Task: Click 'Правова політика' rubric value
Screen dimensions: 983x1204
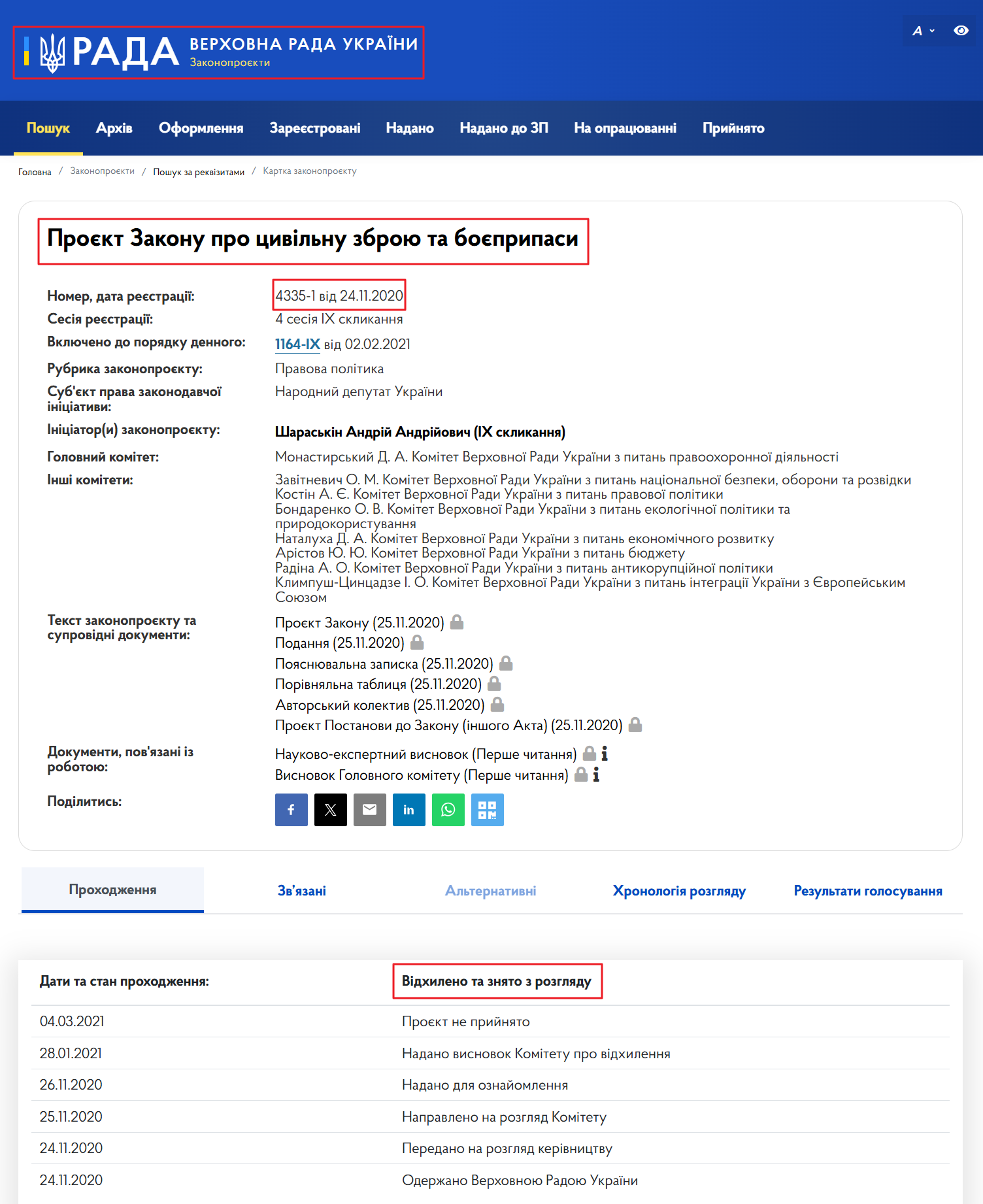Action: pos(329,369)
